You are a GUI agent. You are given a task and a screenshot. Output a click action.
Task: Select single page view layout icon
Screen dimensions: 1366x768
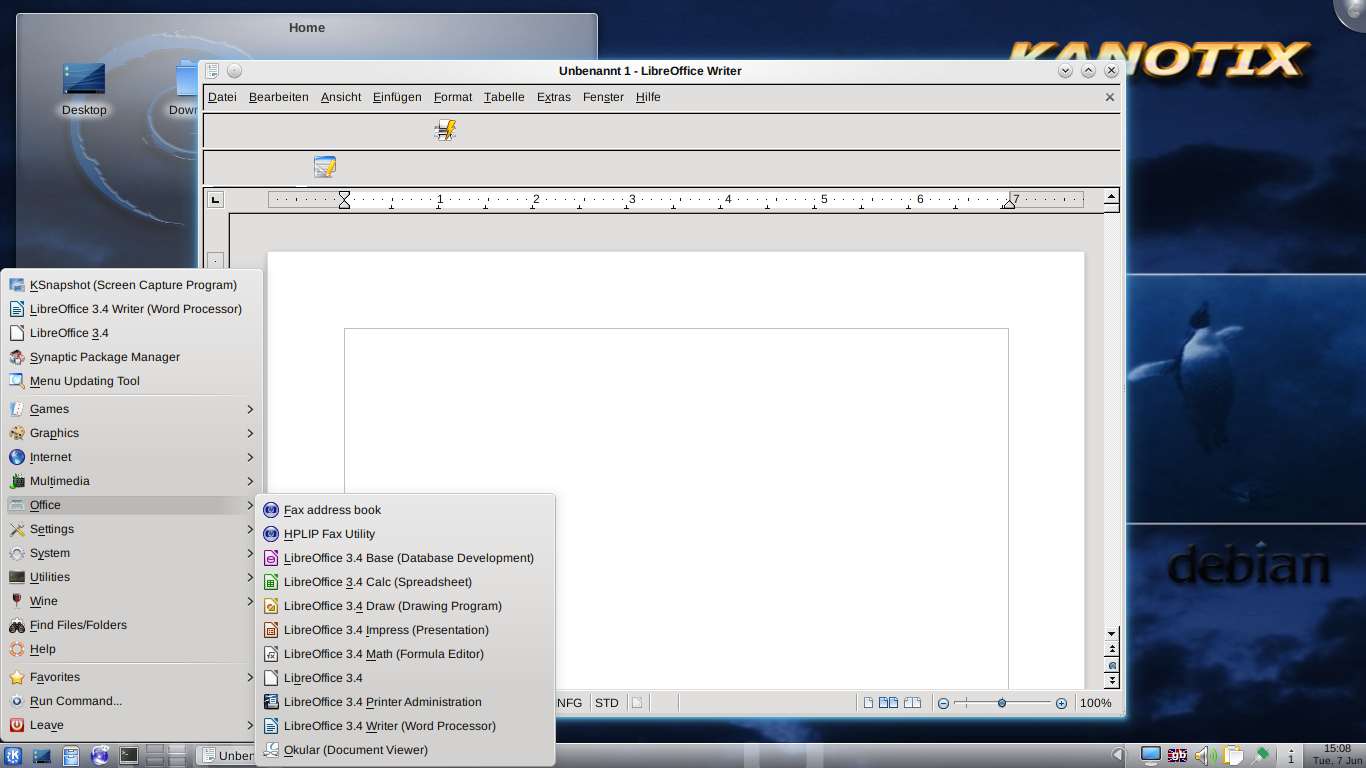pyautogui.click(x=869, y=703)
